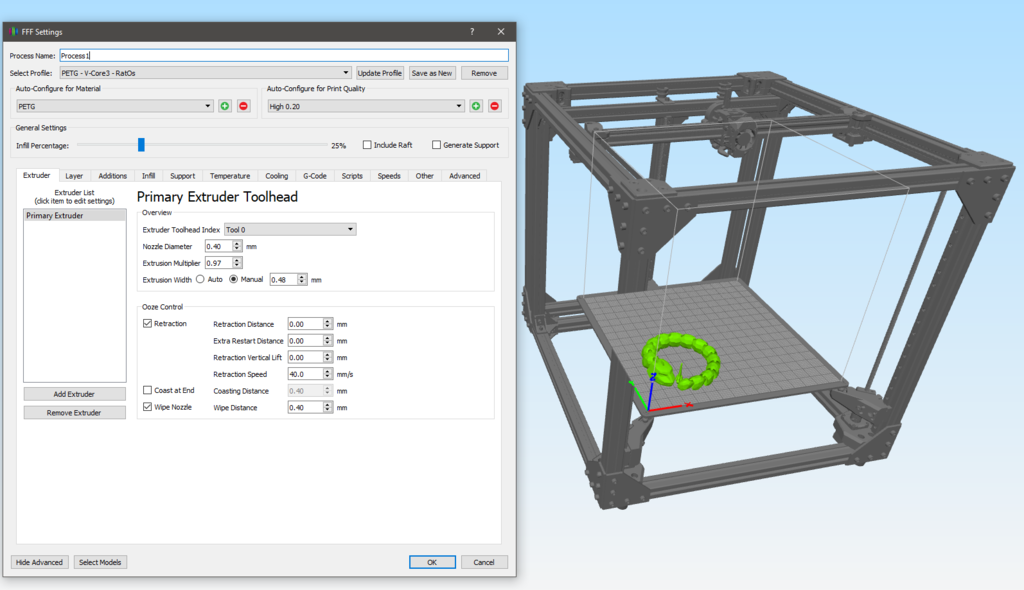The image size is (1024, 590).
Task: Click the 25% infill percentage value
Action: [338, 146]
